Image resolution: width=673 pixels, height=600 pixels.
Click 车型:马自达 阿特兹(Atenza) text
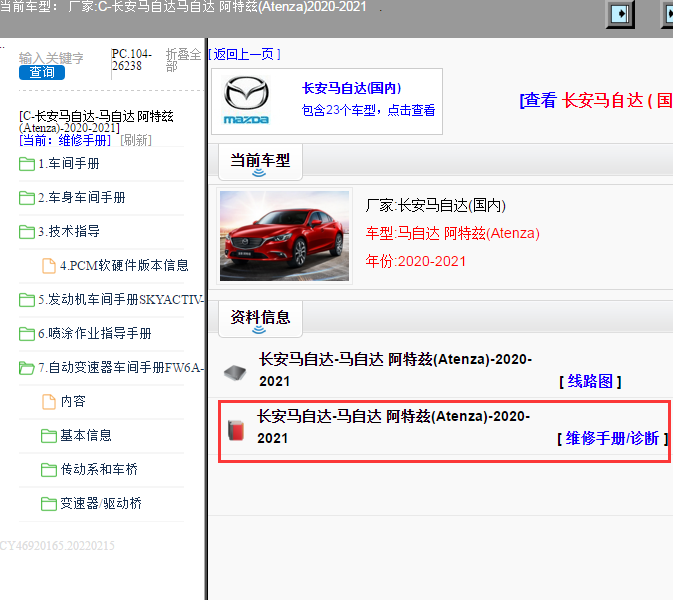click(452, 233)
